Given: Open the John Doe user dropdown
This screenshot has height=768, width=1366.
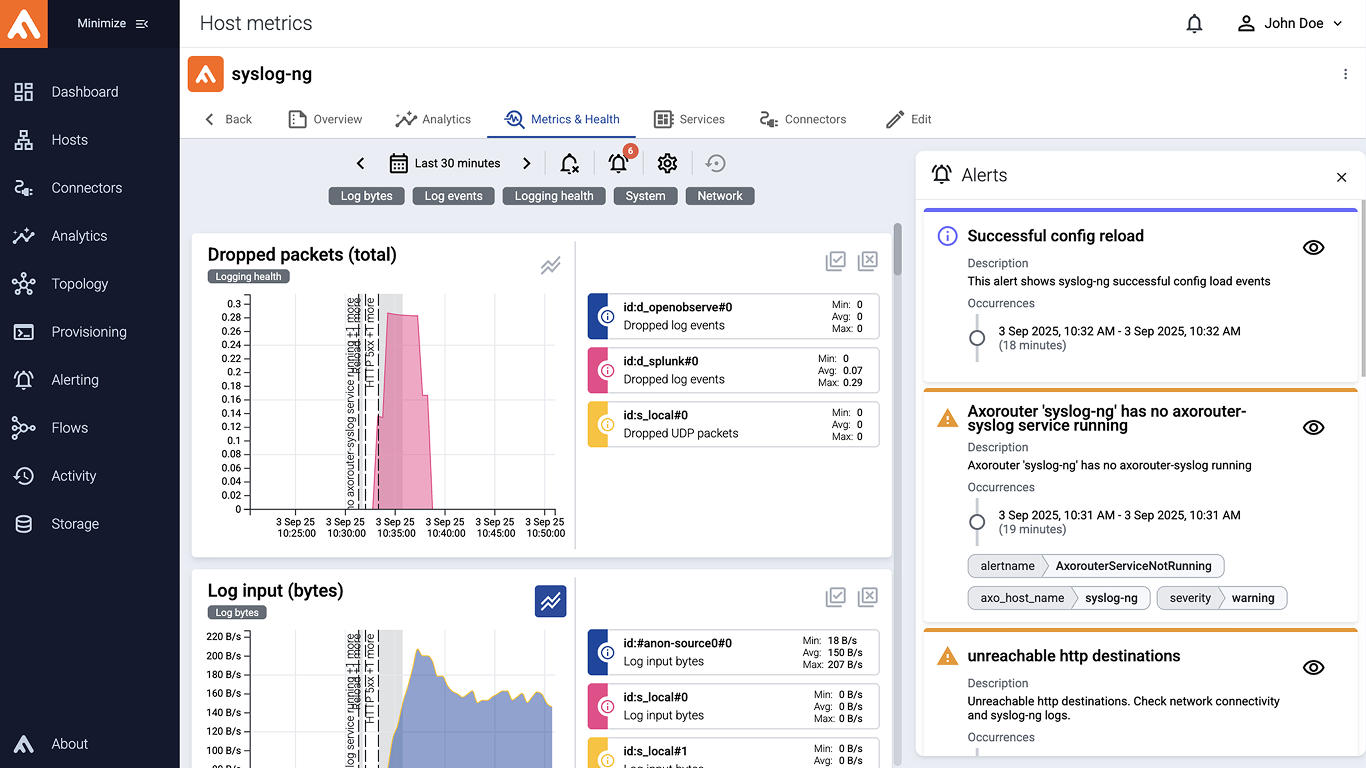Looking at the screenshot, I should (1292, 23).
